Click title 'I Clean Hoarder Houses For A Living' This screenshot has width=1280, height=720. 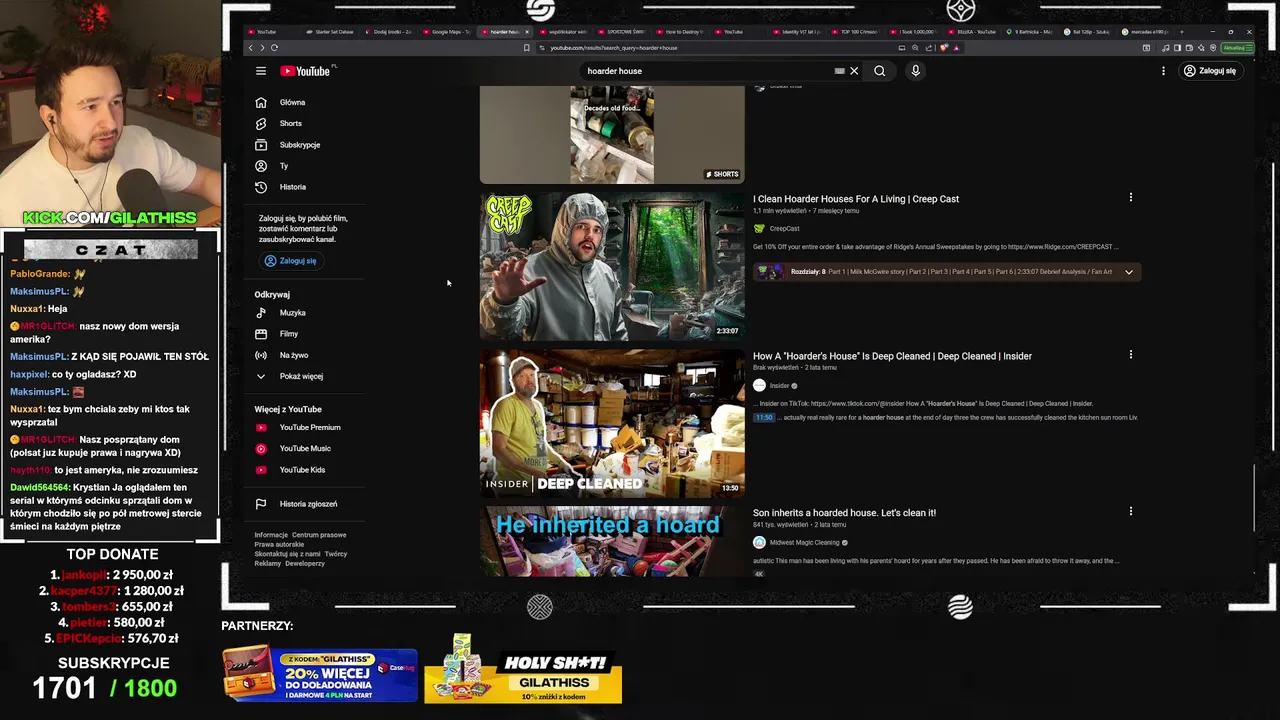(x=856, y=199)
